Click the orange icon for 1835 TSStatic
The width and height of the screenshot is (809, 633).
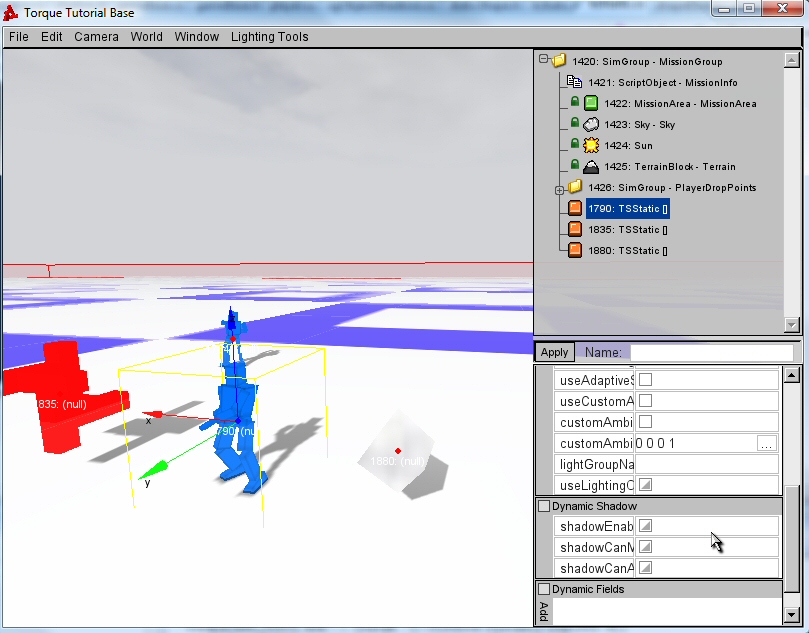pyautogui.click(x=574, y=230)
